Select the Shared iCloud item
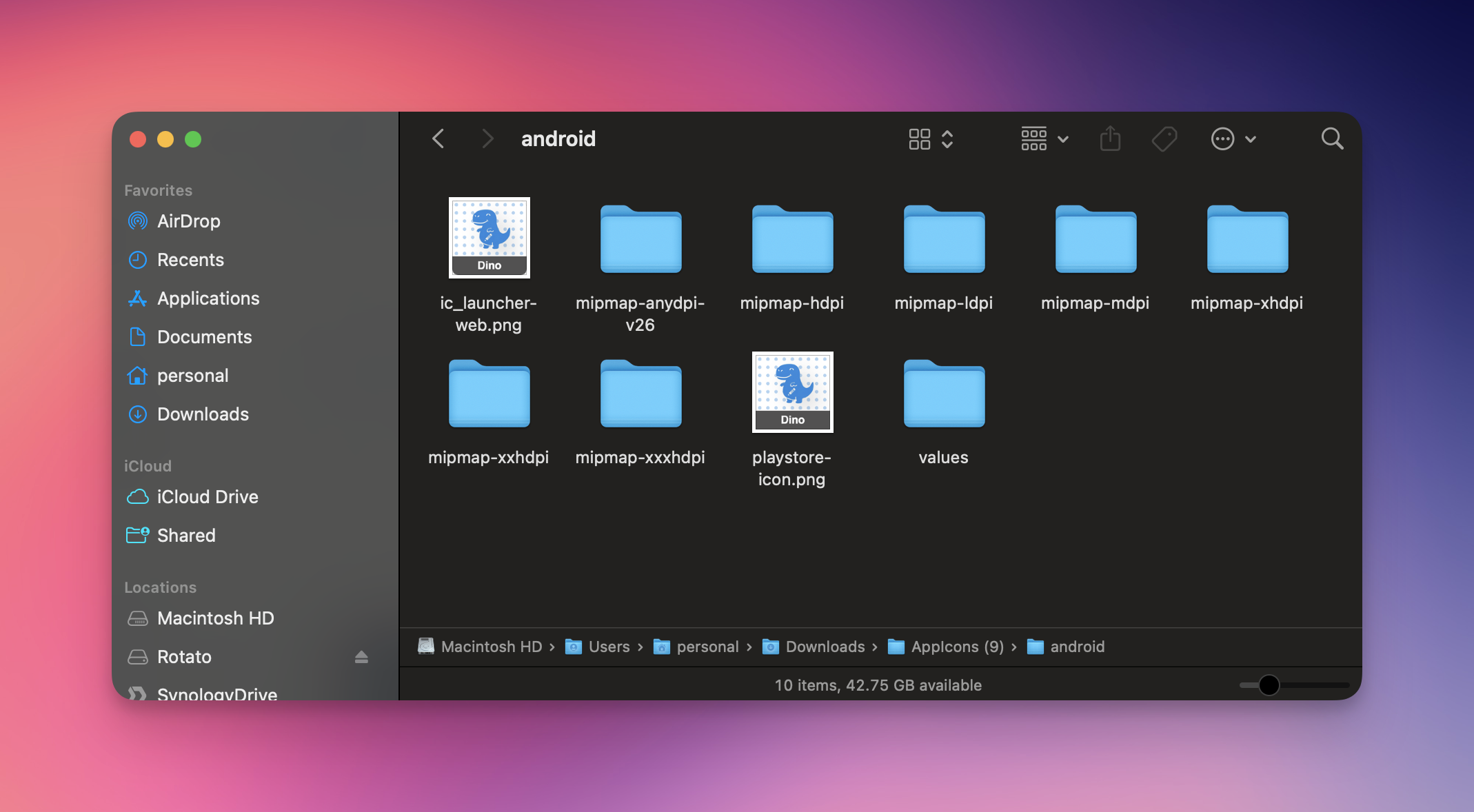Screen dimensions: 1474x812 [186, 536]
